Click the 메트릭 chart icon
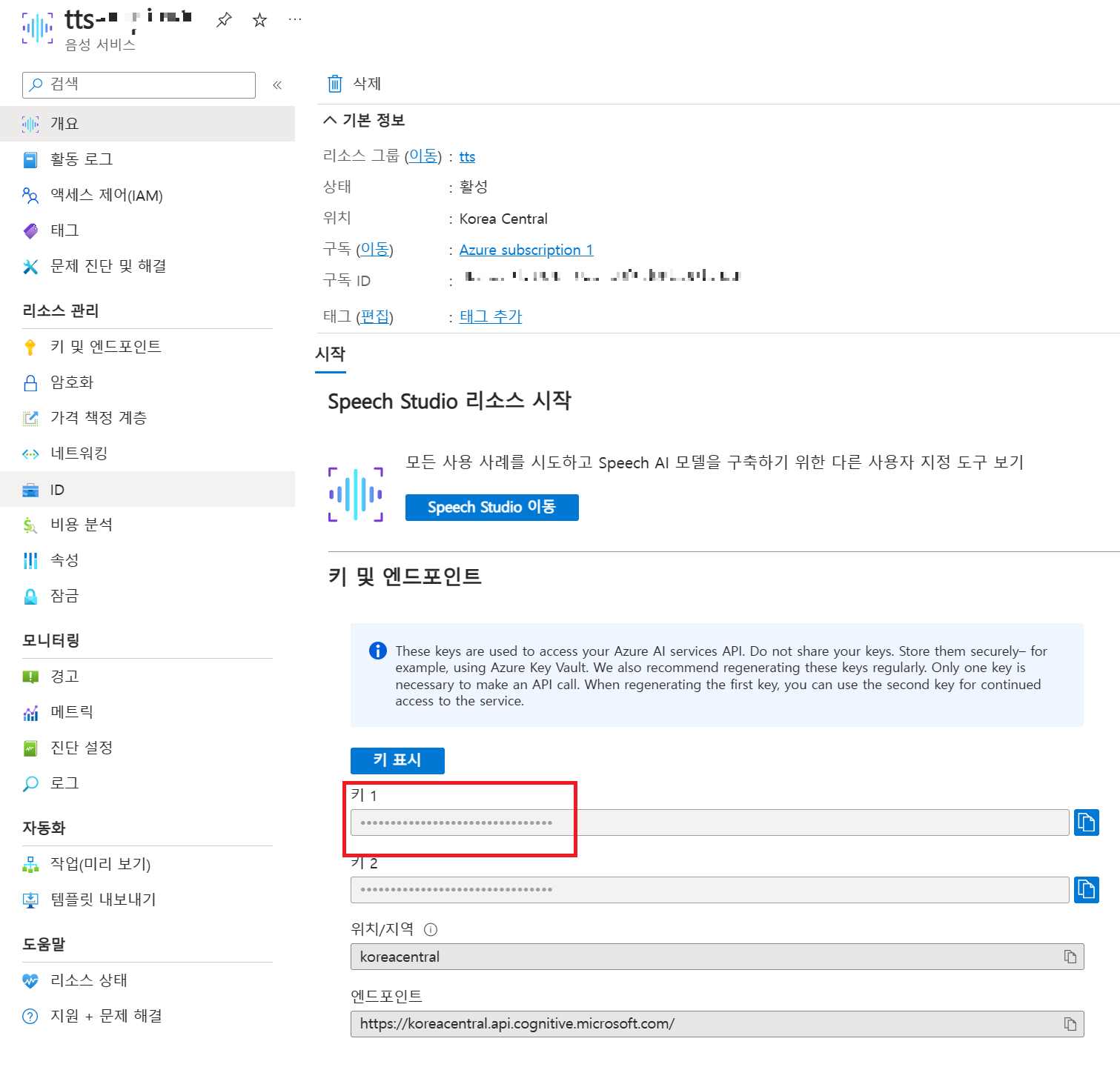This screenshot has height=1090, width=1120. [30, 713]
